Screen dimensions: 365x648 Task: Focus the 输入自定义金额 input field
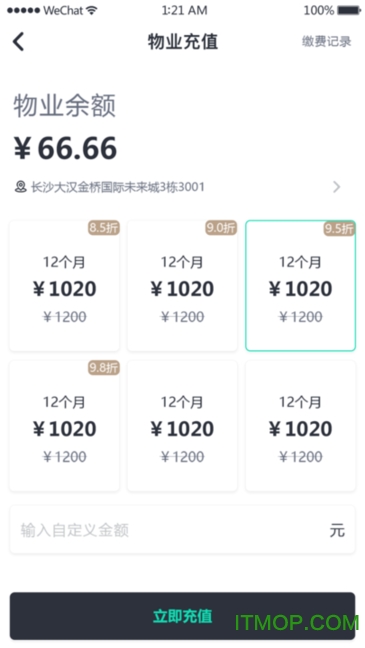(x=182, y=529)
